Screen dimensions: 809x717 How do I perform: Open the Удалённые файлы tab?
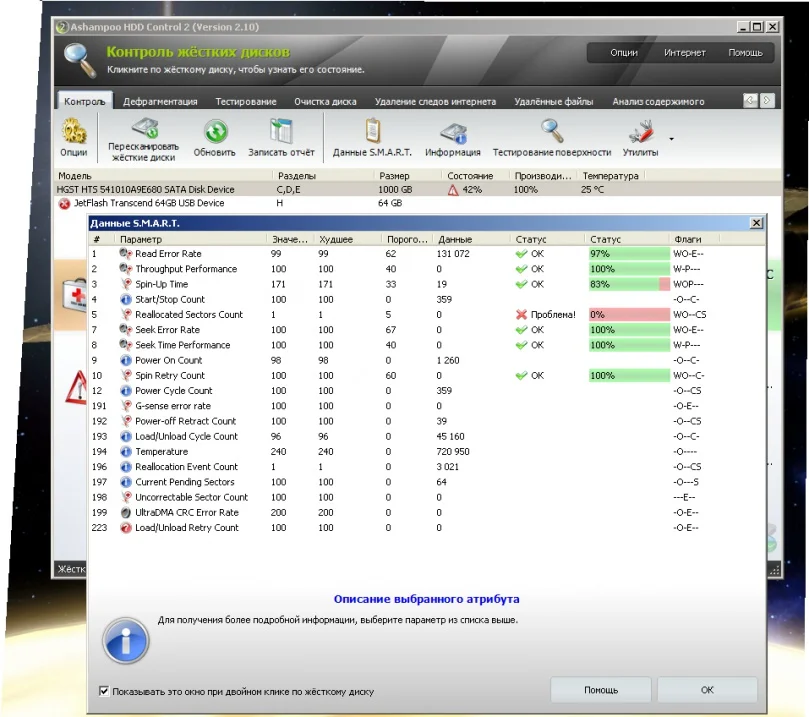click(x=554, y=102)
